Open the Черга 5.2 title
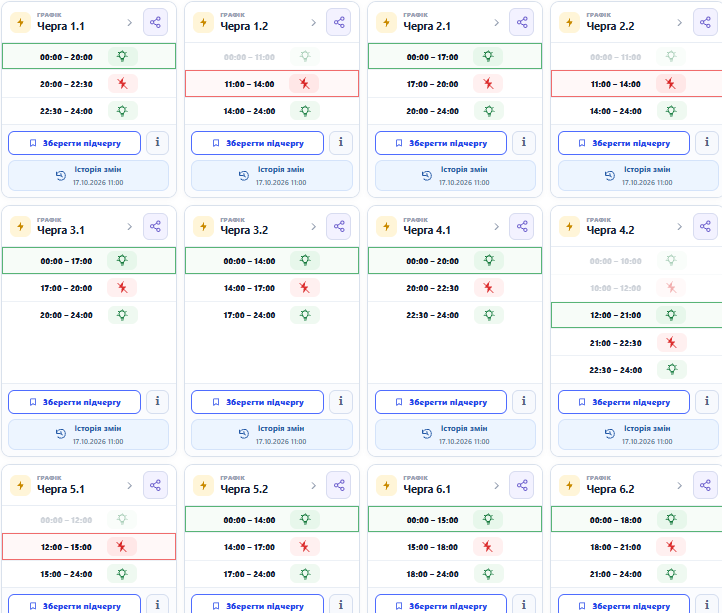This screenshot has height=613, width=722. [x=244, y=489]
